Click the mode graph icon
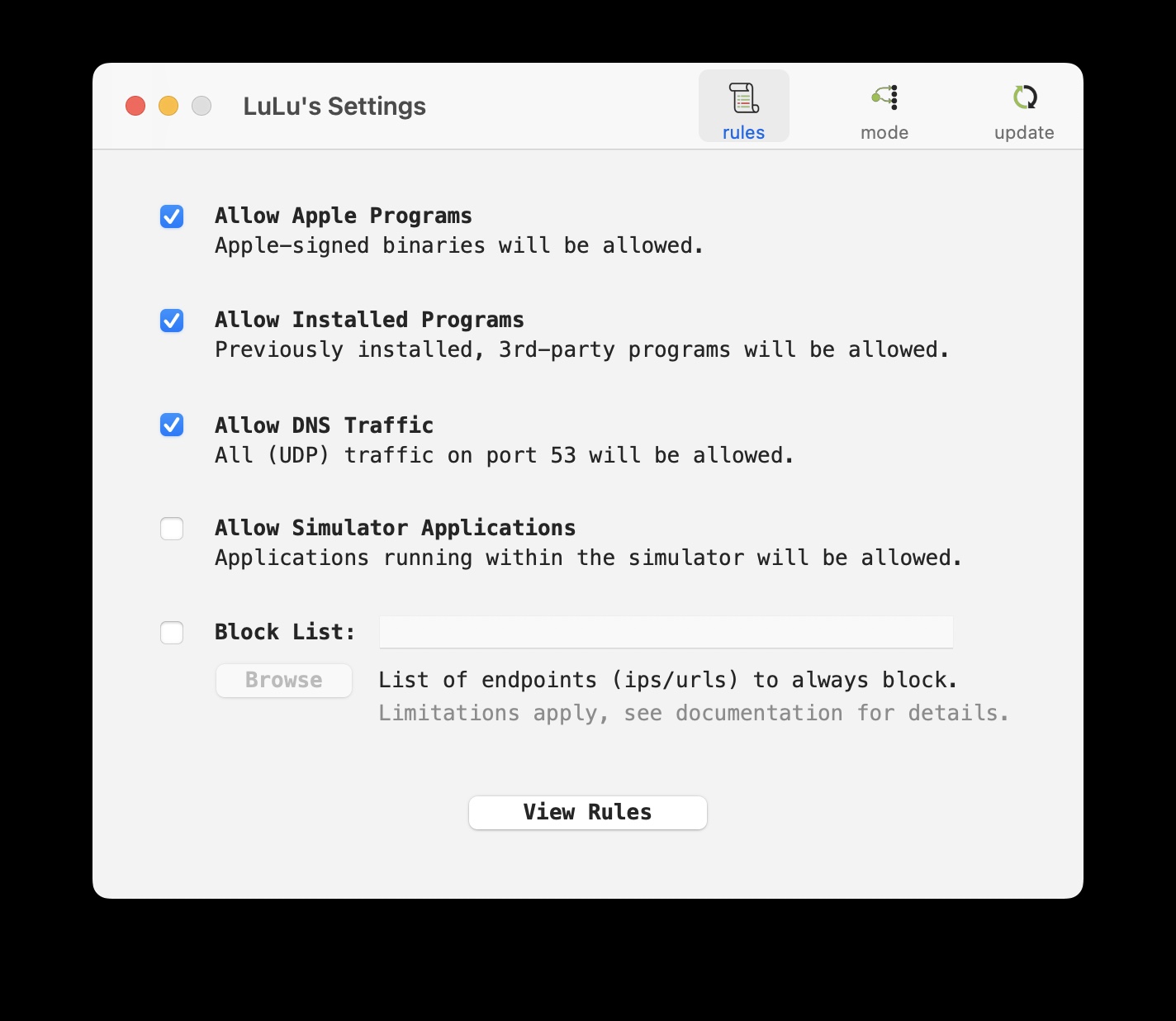The width and height of the screenshot is (1176, 1021). (884, 96)
